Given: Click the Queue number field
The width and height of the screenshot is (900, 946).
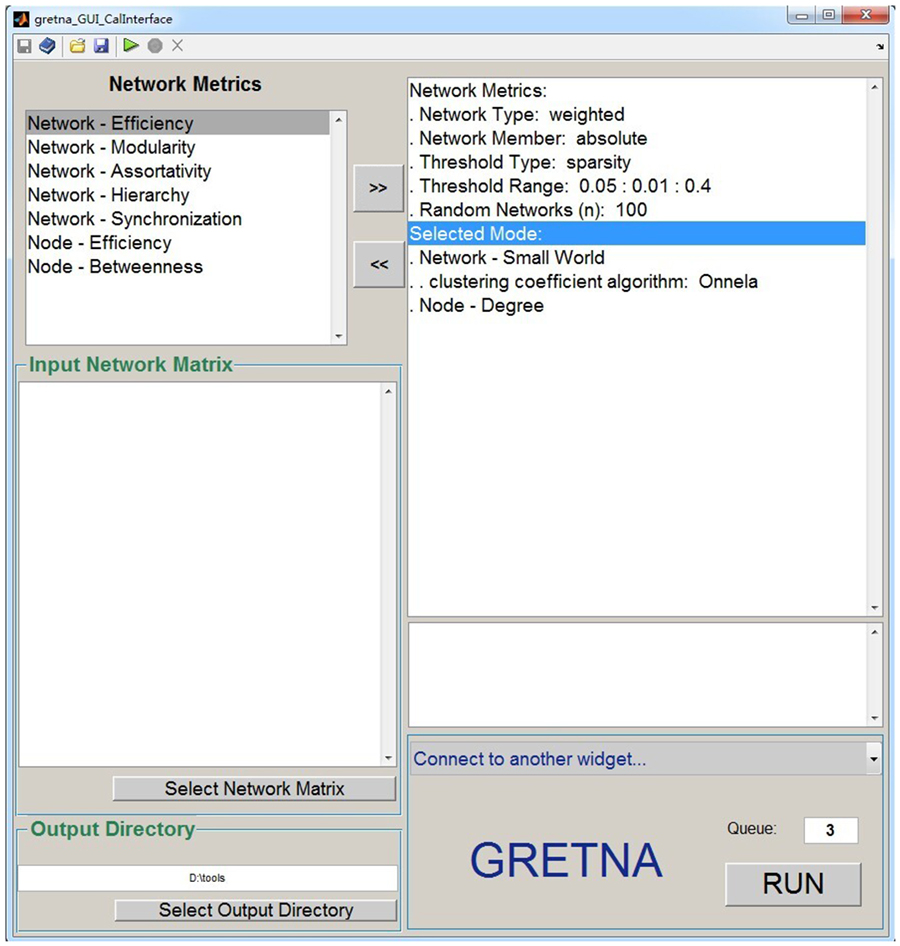Looking at the screenshot, I should pos(831,830).
